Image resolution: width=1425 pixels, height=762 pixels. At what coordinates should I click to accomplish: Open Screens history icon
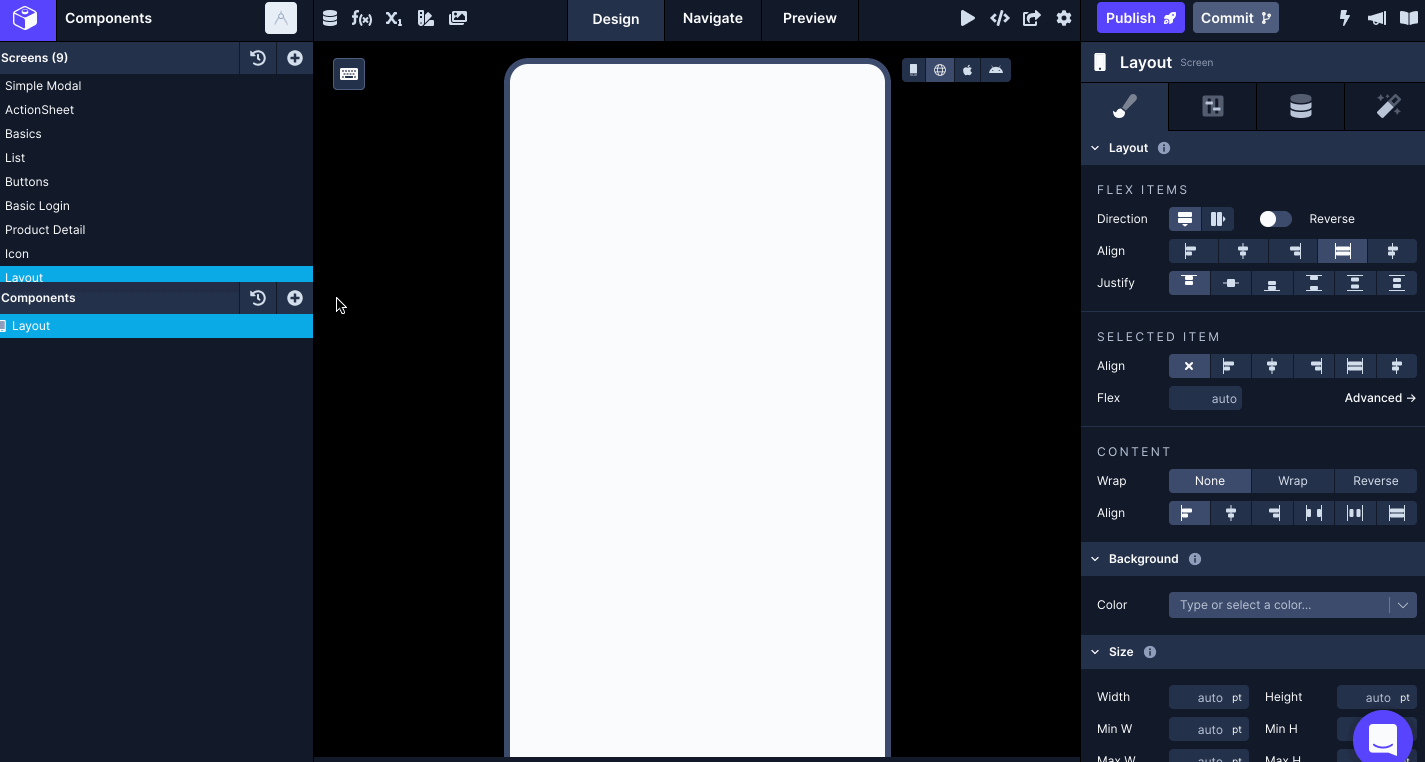(x=258, y=58)
